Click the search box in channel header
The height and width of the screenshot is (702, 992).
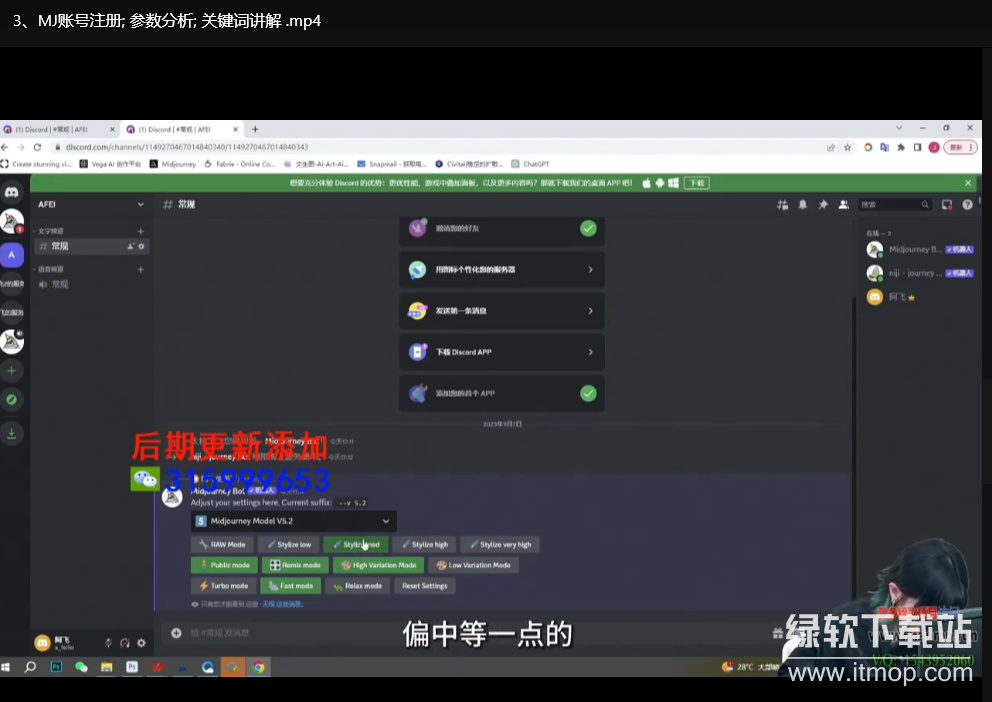894,204
